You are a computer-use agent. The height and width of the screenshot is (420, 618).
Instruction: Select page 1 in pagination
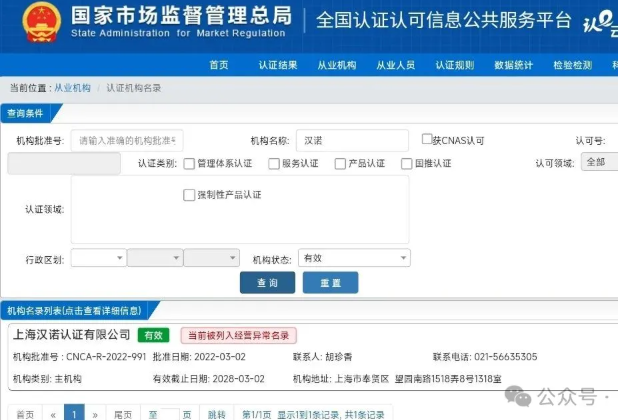[74, 414]
